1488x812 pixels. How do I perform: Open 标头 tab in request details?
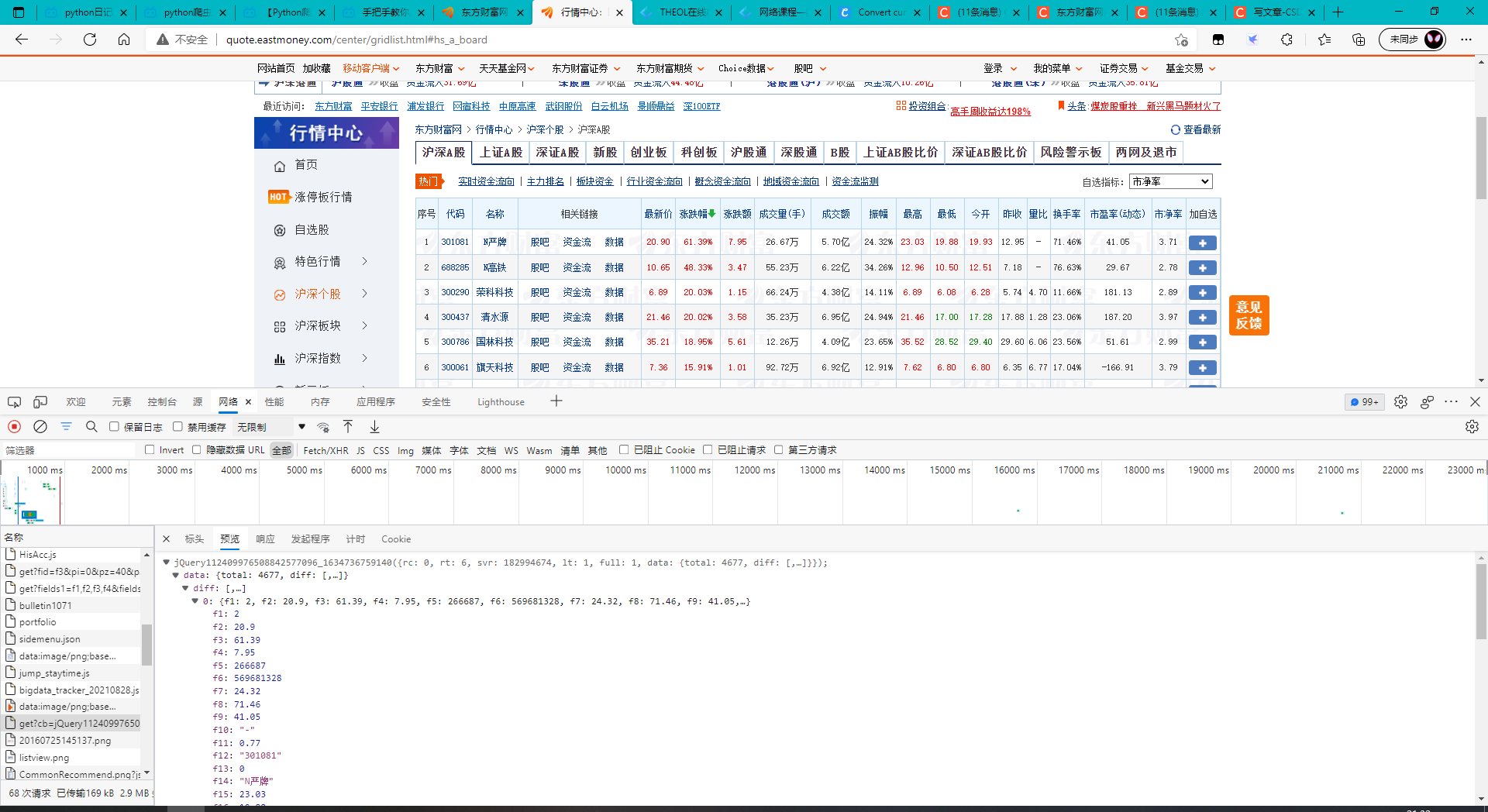[x=195, y=539]
